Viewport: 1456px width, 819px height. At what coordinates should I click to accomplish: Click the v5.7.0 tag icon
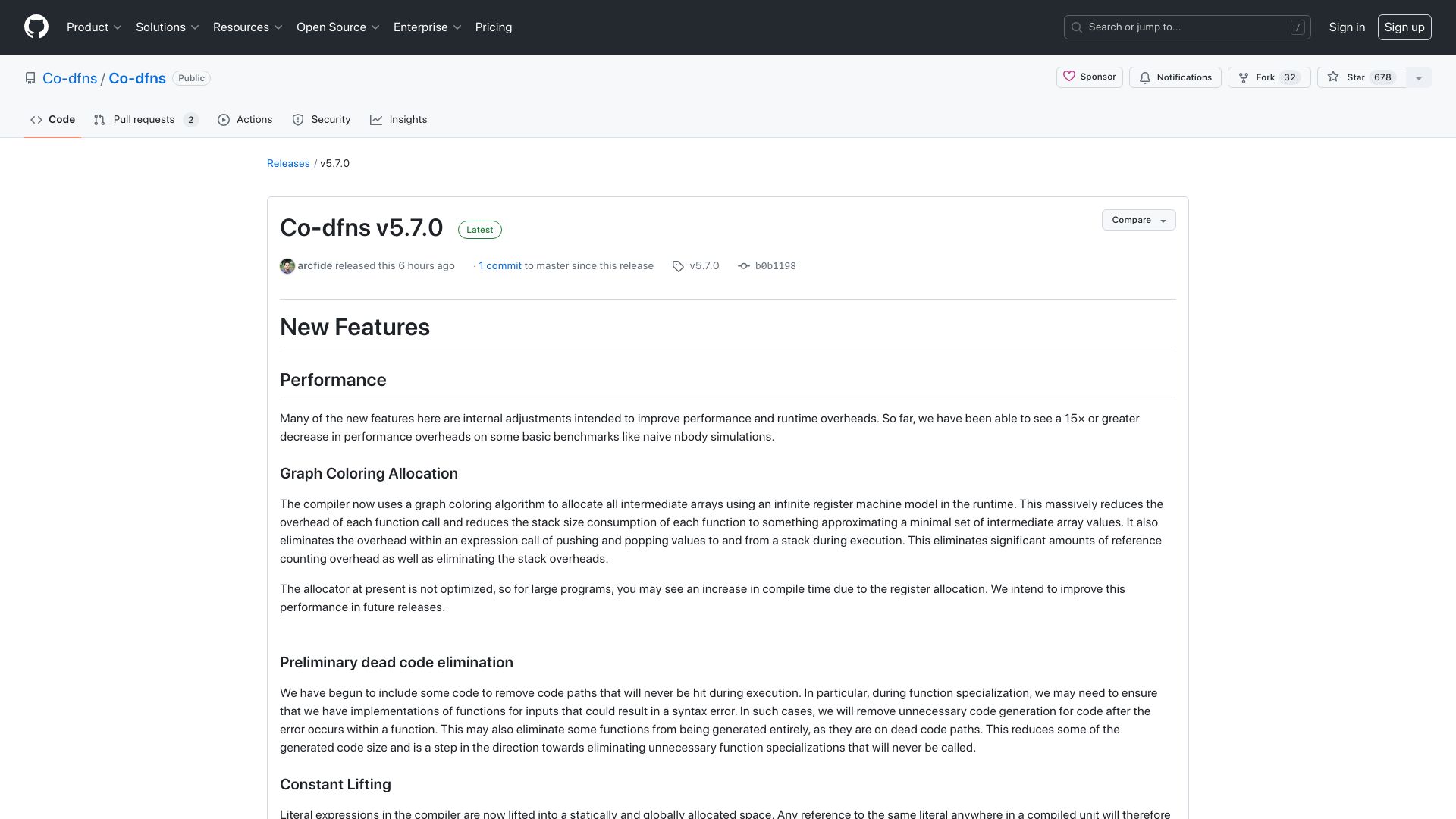point(678,266)
